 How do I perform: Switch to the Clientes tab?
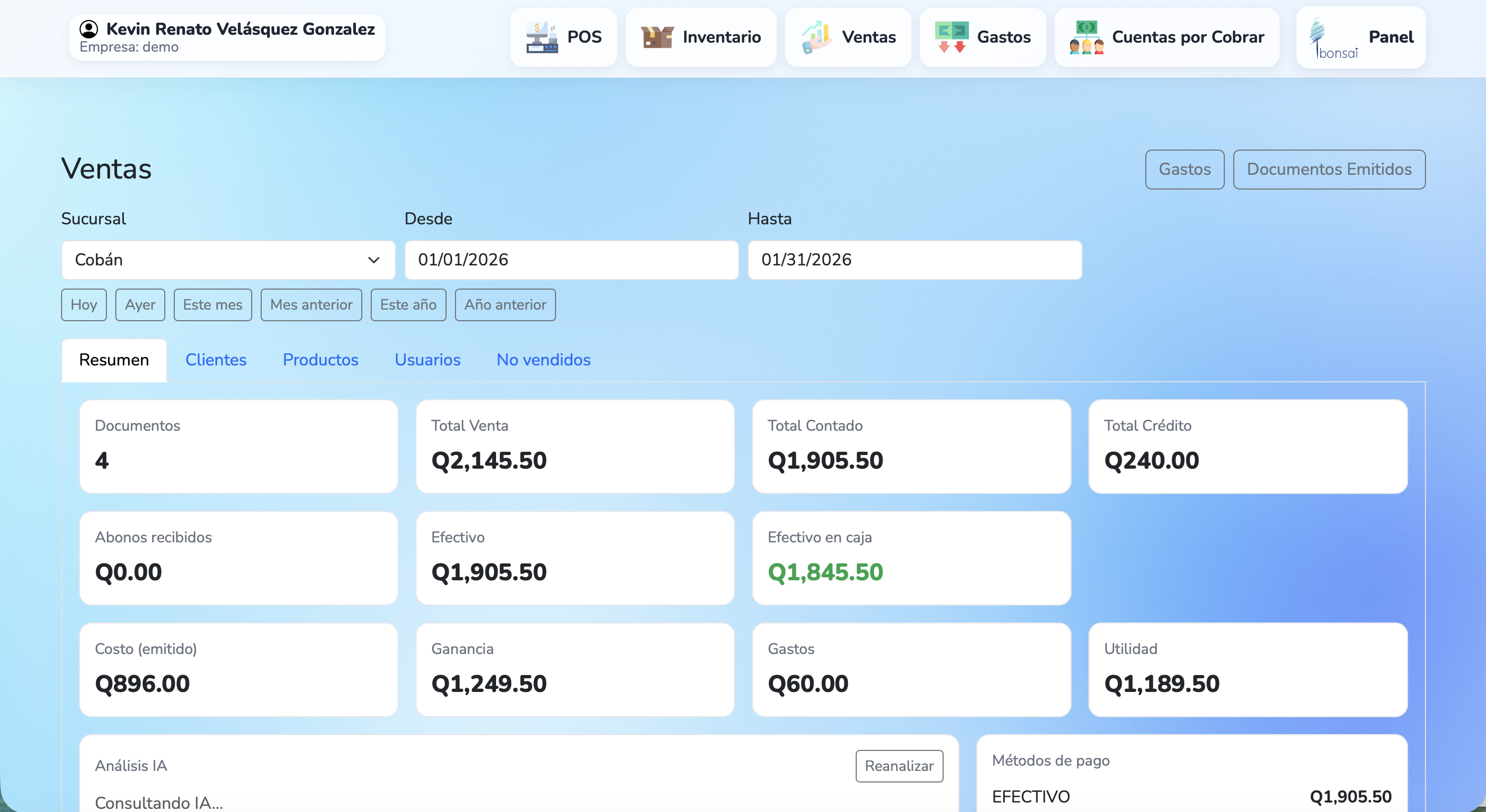(x=216, y=360)
